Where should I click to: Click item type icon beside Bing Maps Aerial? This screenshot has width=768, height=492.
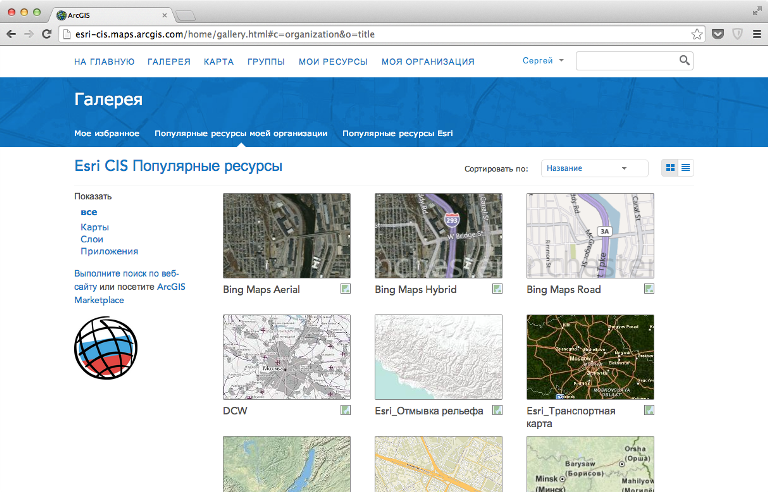click(x=345, y=289)
